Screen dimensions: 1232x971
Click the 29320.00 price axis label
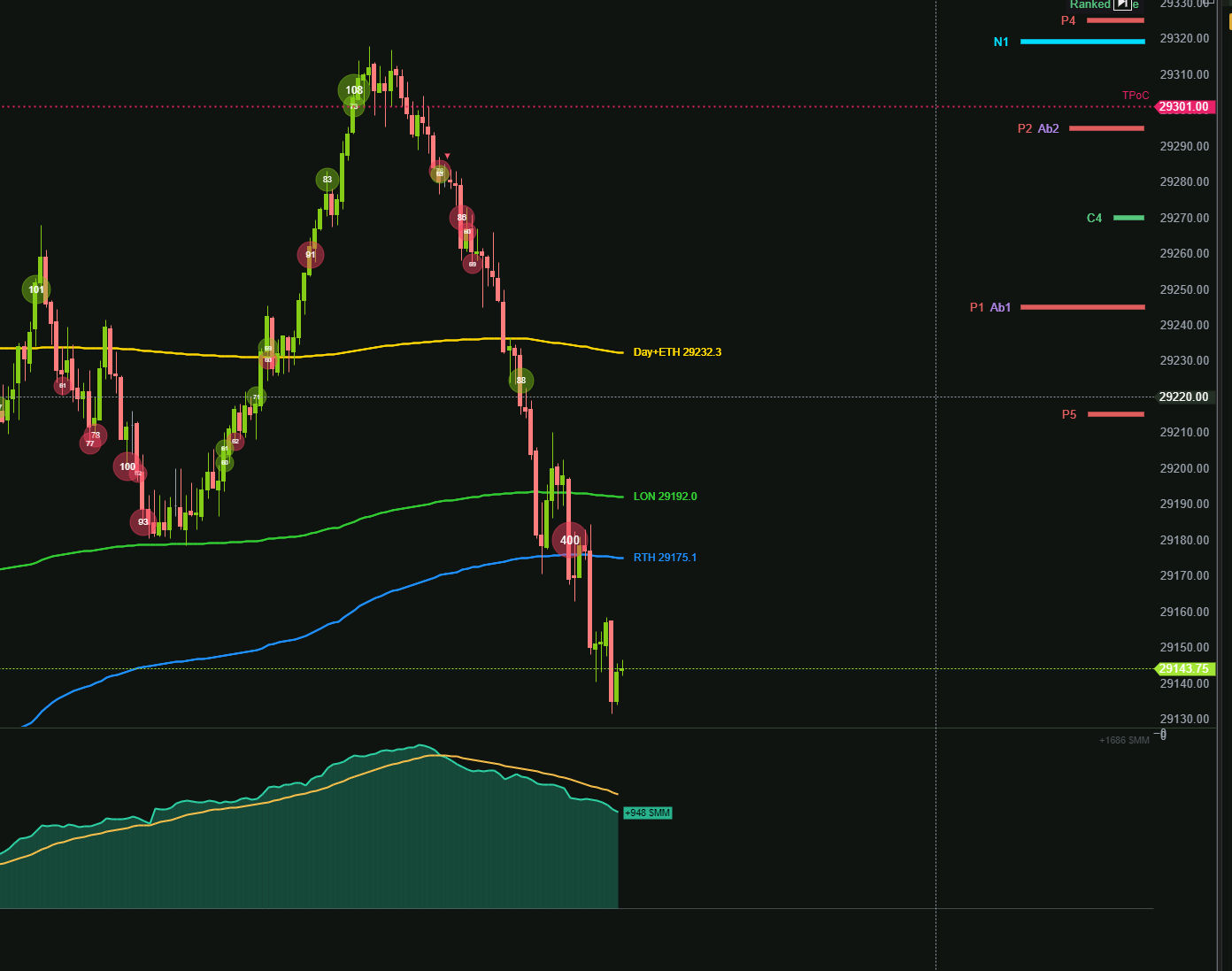point(1184,38)
